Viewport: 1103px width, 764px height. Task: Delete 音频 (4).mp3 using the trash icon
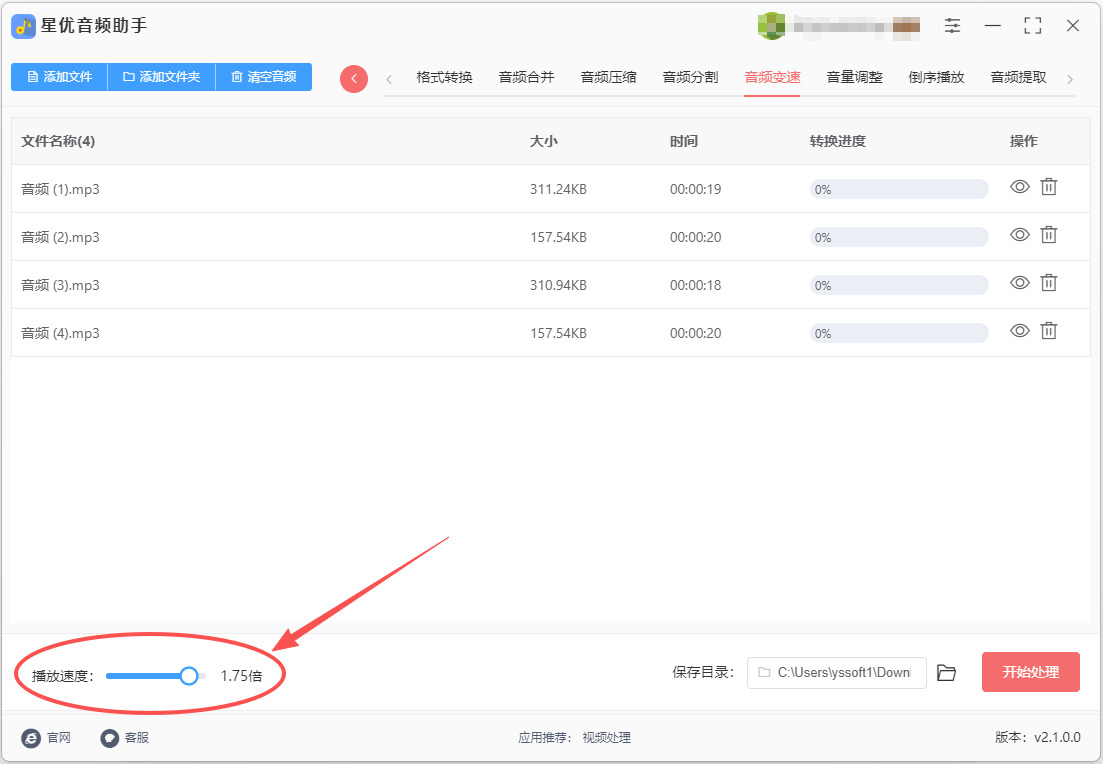pyautogui.click(x=1049, y=330)
